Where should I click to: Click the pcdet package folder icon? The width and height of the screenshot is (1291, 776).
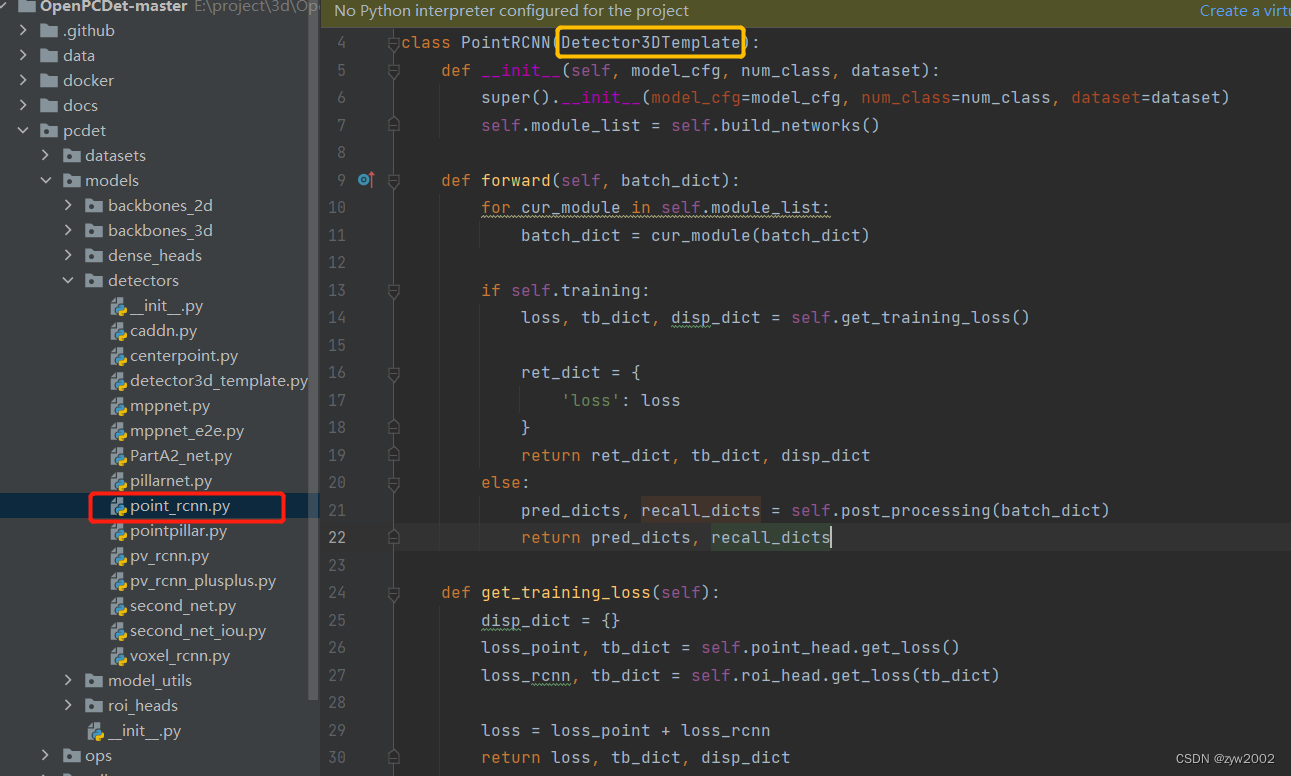click(x=49, y=130)
